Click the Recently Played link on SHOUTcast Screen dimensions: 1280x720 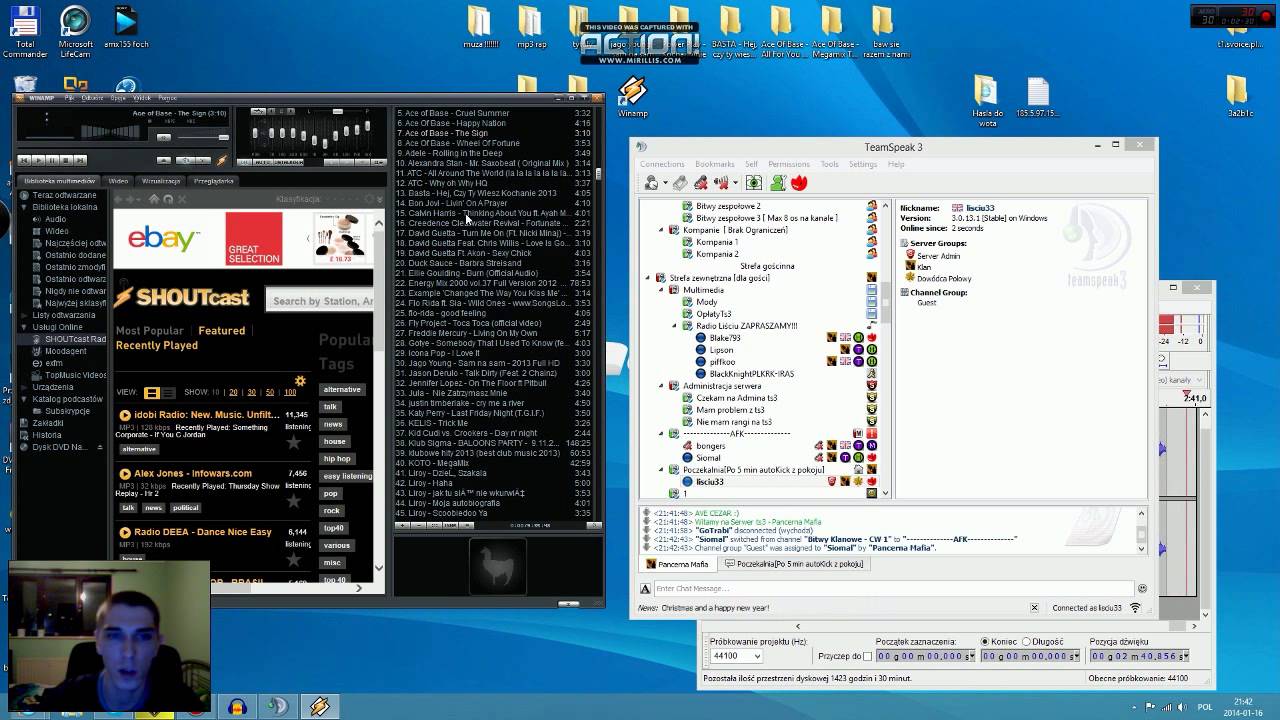pos(156,345)
